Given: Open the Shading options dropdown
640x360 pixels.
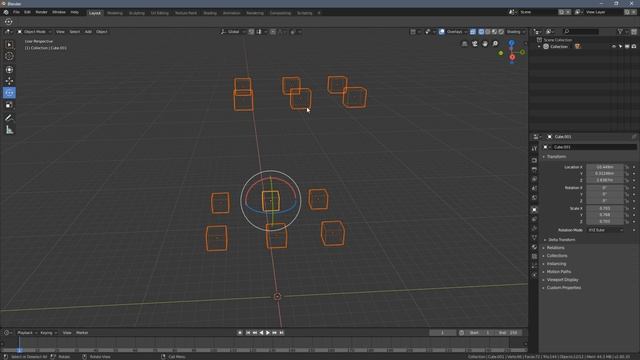Looking at the screenshot, I should (516, 31).
